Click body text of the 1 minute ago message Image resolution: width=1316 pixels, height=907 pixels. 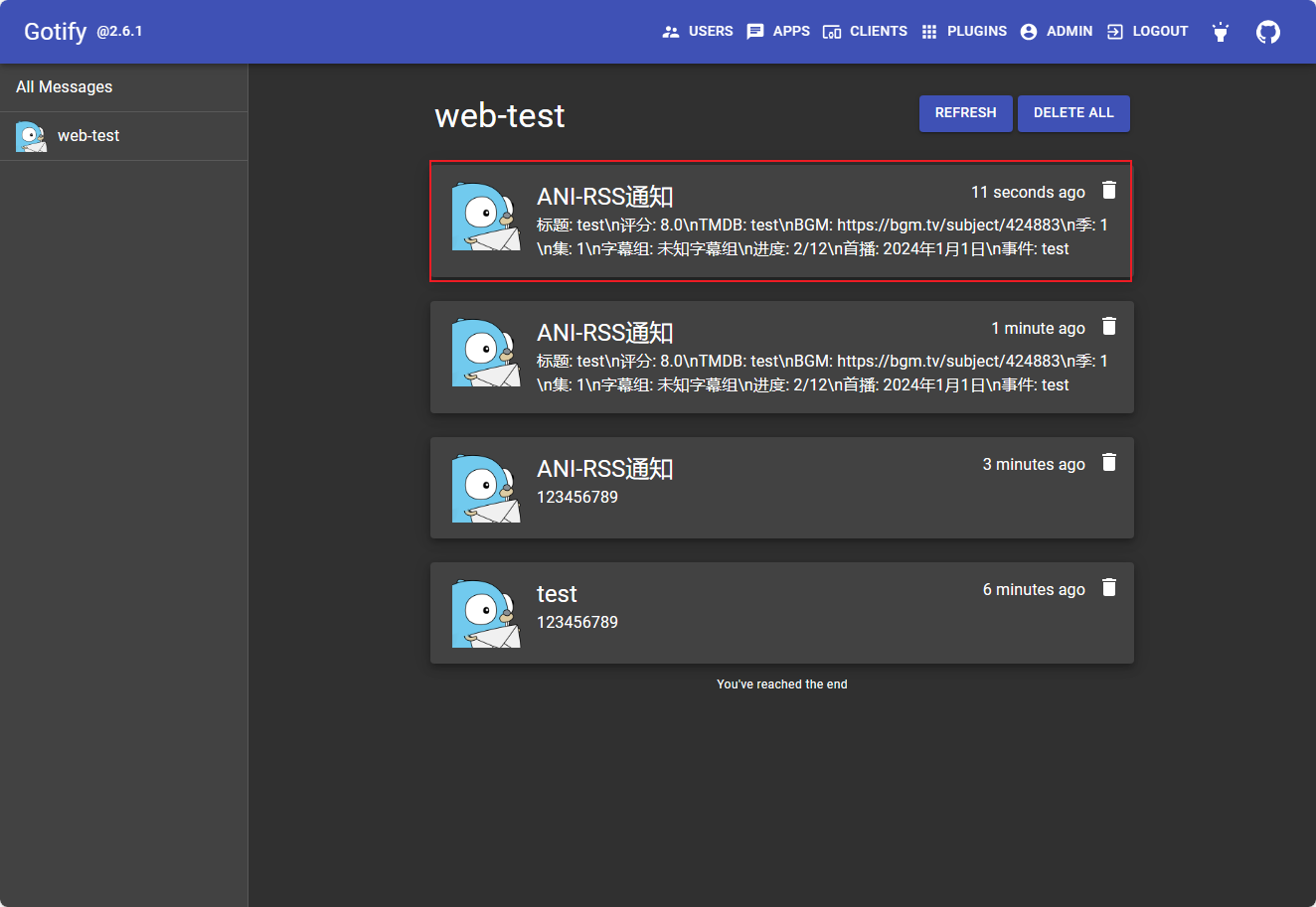pyautogui.click(x=822, y=374)
